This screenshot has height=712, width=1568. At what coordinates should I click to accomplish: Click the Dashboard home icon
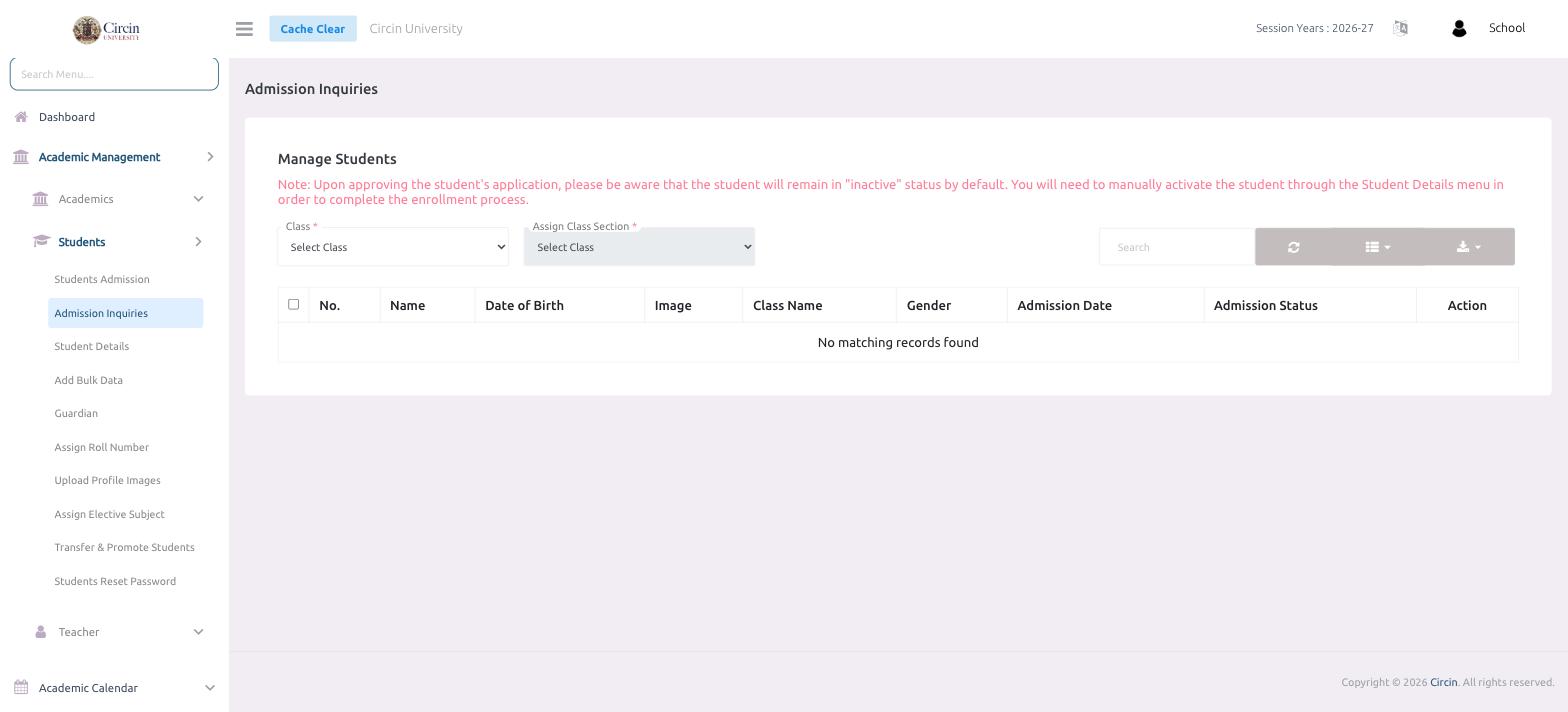pyautogui.click(x=21, y=117)
